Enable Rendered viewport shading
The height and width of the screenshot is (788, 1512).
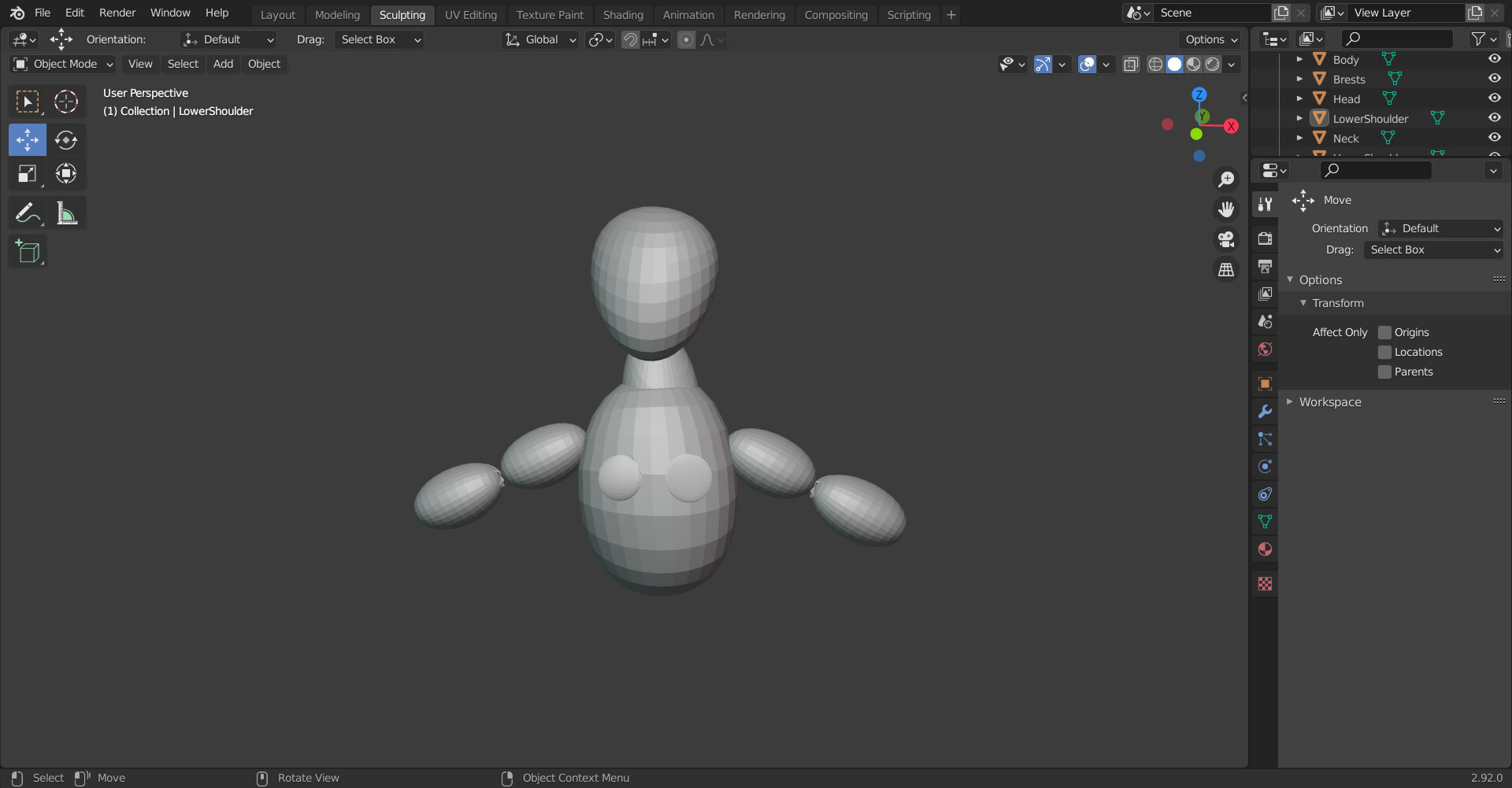tap(1213, 64)
